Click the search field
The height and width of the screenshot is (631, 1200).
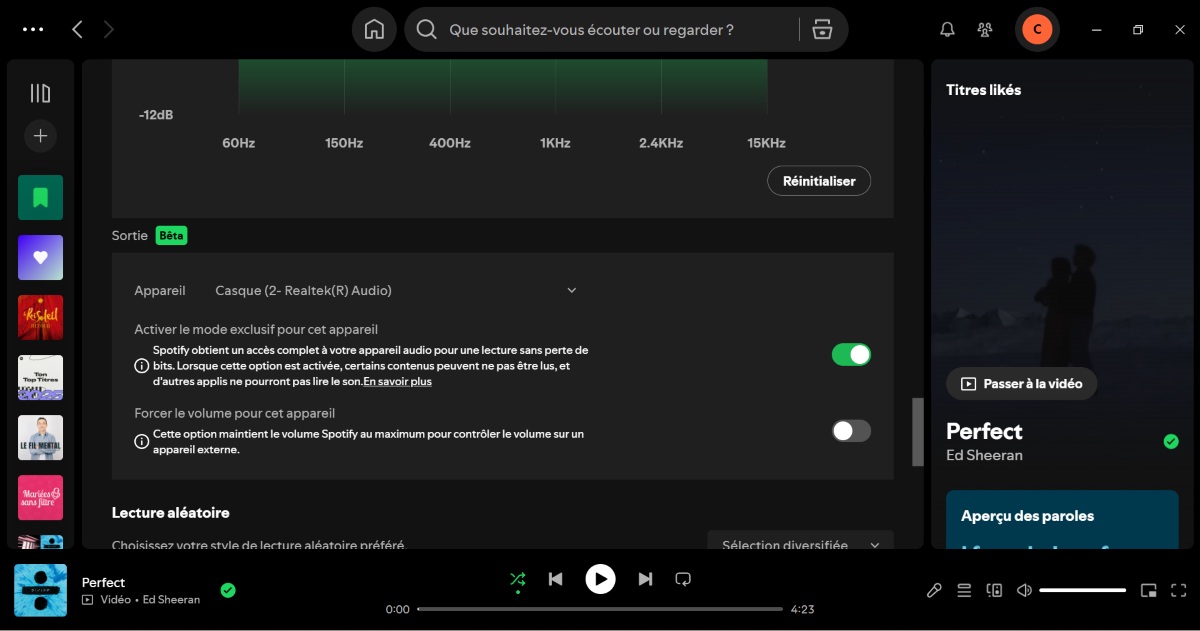pyautogui.click(x=600, y=29)
